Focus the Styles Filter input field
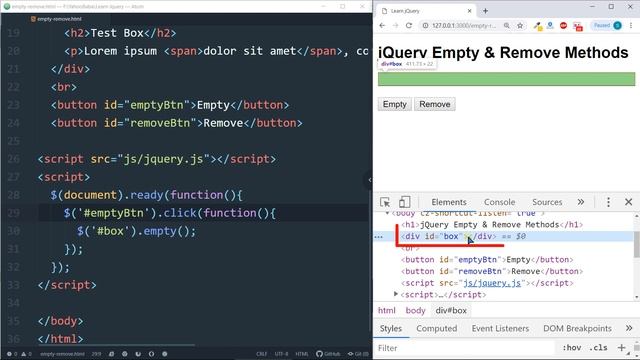640x360 pixels. point(465,348)
